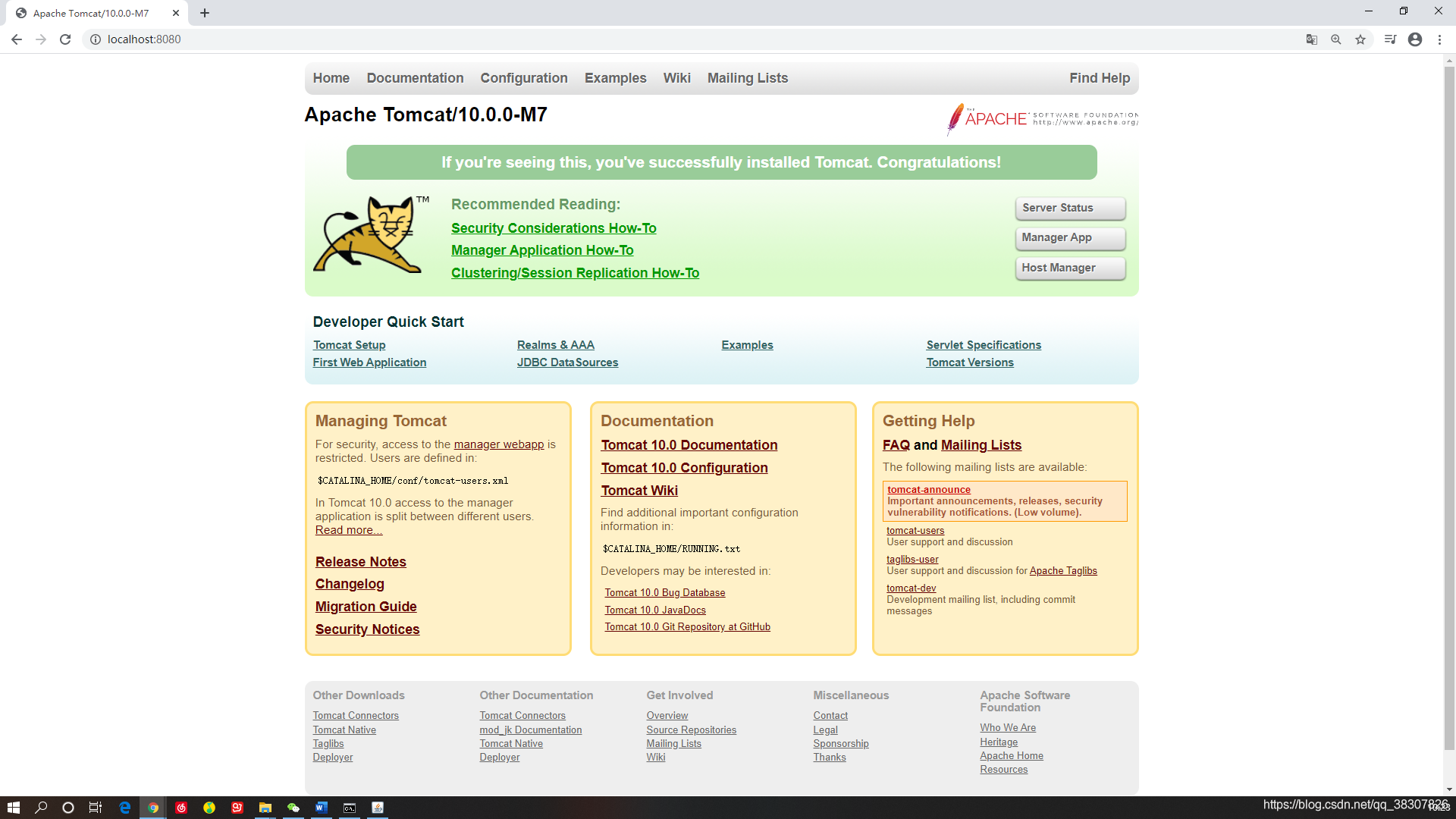Select Configuration in the top navigation

[523, 78]
